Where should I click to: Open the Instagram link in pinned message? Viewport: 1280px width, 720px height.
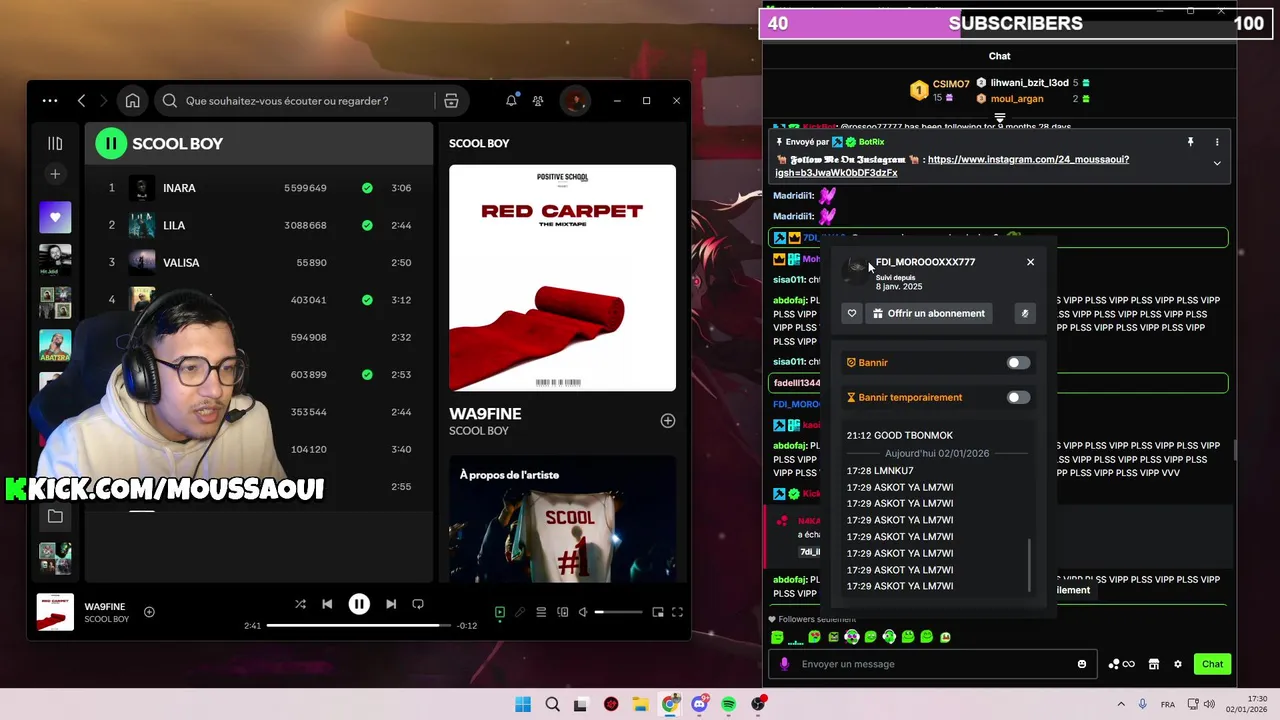(x=952, y=166)
